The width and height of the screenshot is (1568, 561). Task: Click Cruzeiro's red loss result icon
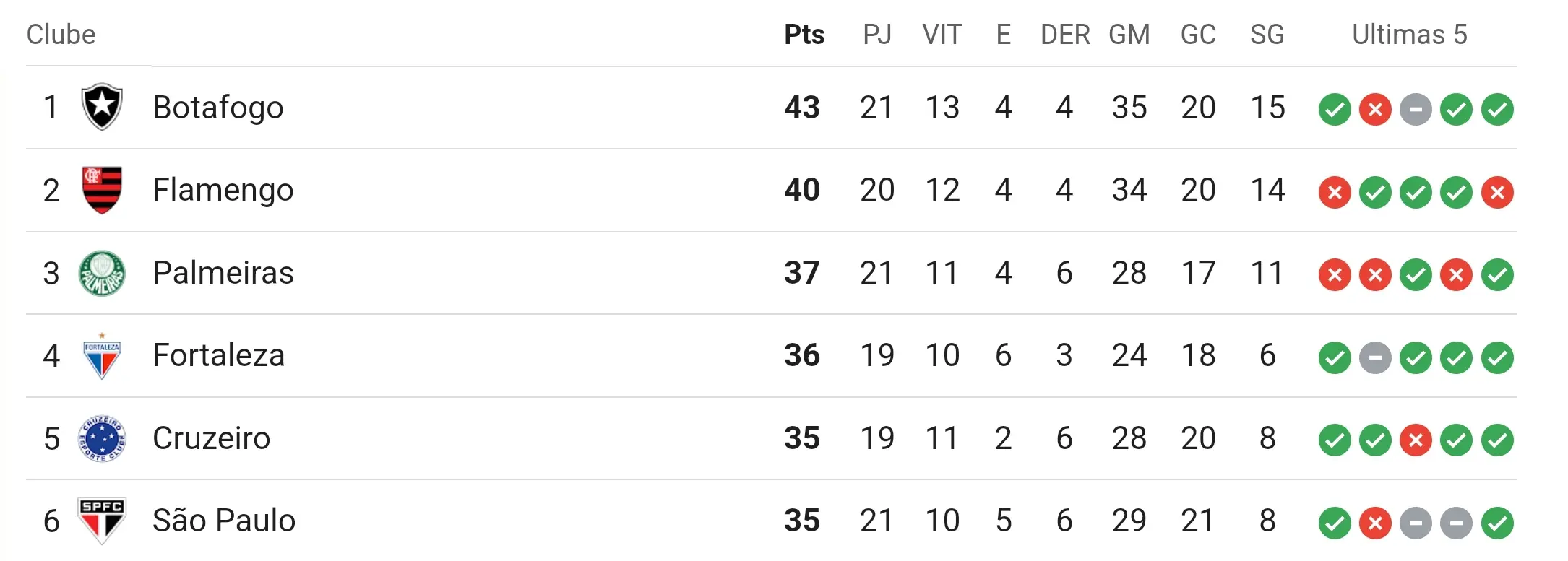[x=1416, y=440]
